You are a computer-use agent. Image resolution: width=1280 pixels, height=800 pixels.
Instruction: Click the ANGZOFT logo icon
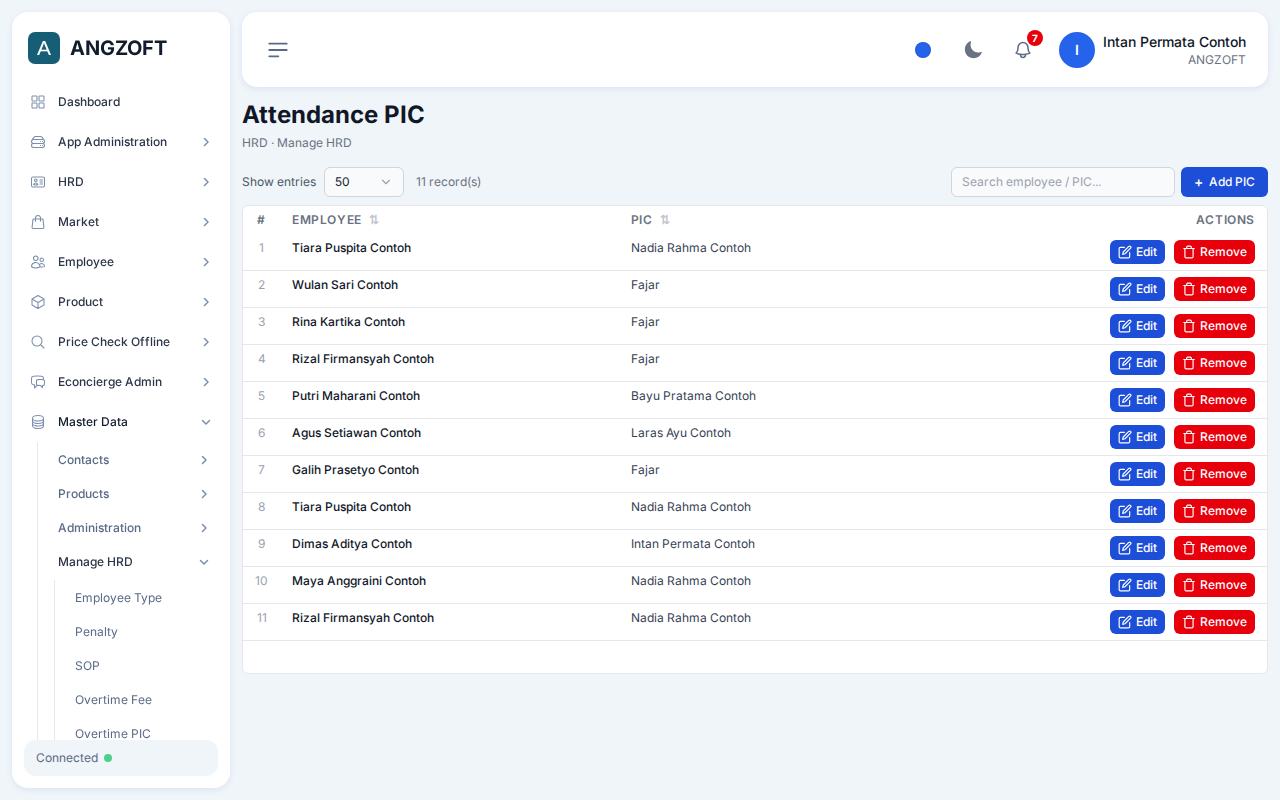click(44, 48)
